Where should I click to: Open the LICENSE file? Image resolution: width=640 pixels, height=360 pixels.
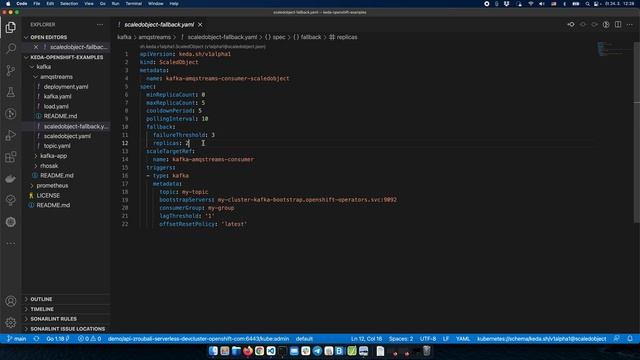coord(48,195)
